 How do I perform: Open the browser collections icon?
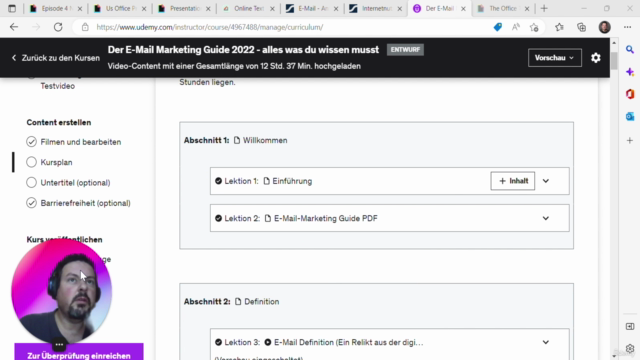click(582, 27)
